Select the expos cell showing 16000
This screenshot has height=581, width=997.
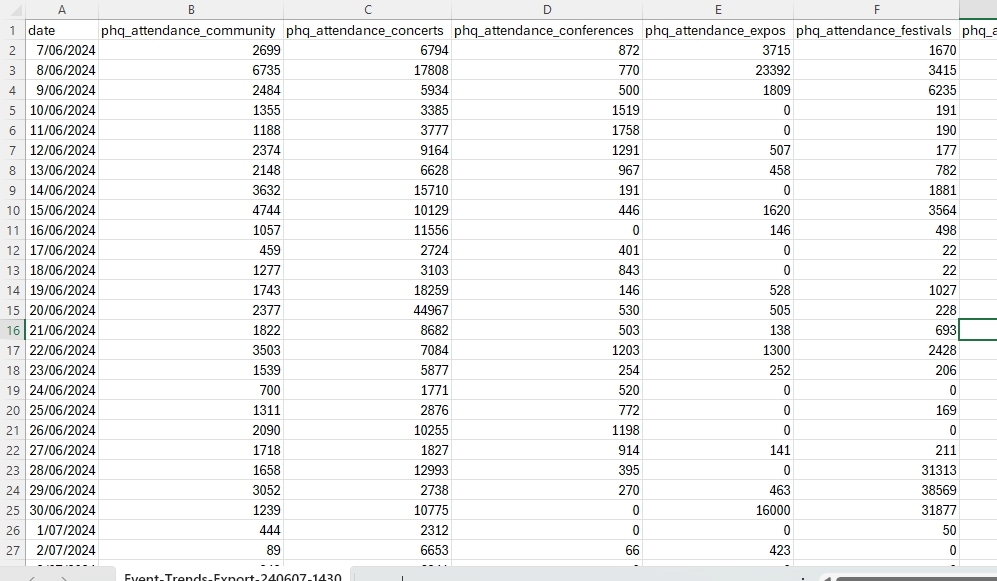click(x=718, y=510)
